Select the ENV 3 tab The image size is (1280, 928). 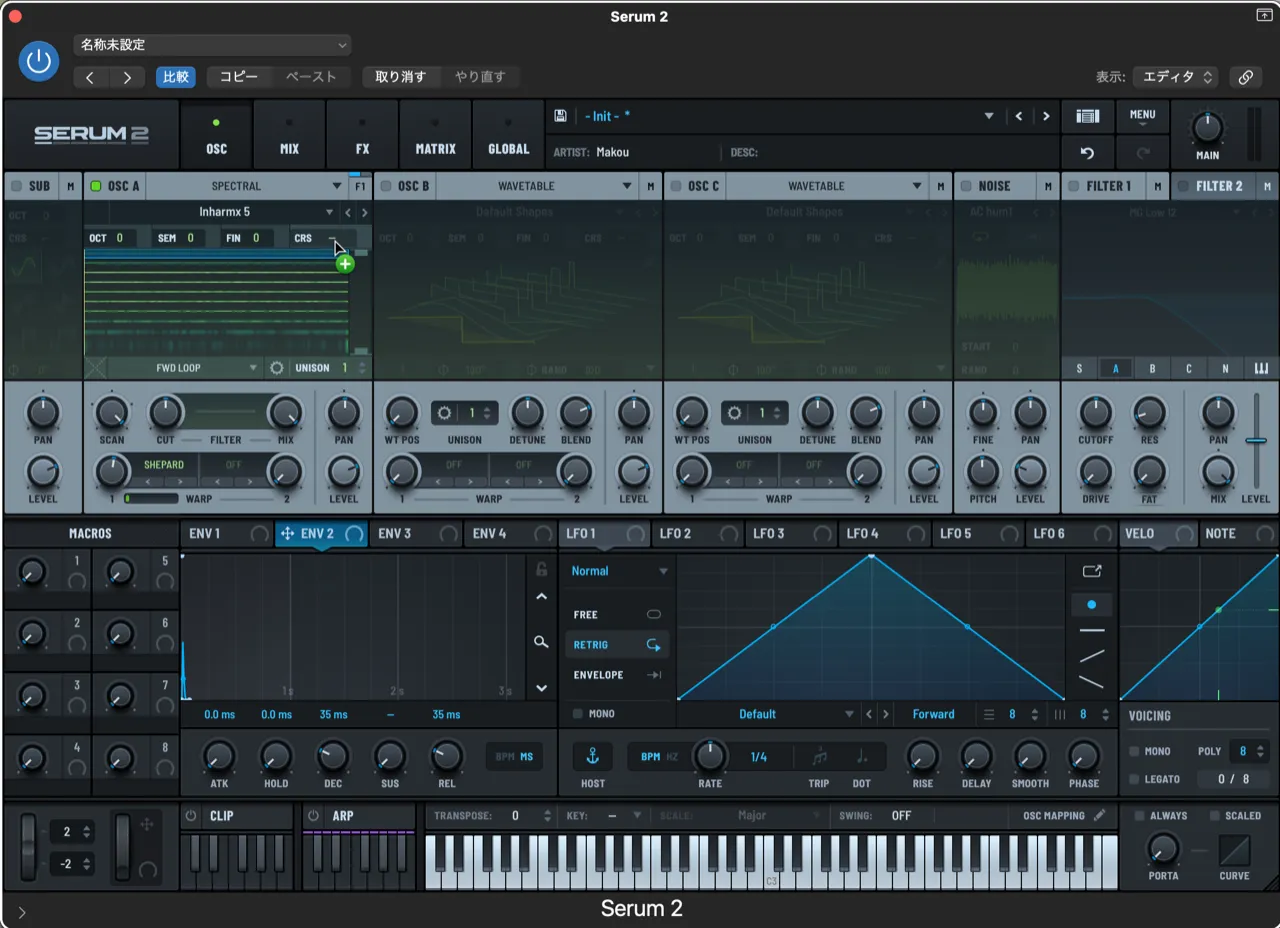395,534
